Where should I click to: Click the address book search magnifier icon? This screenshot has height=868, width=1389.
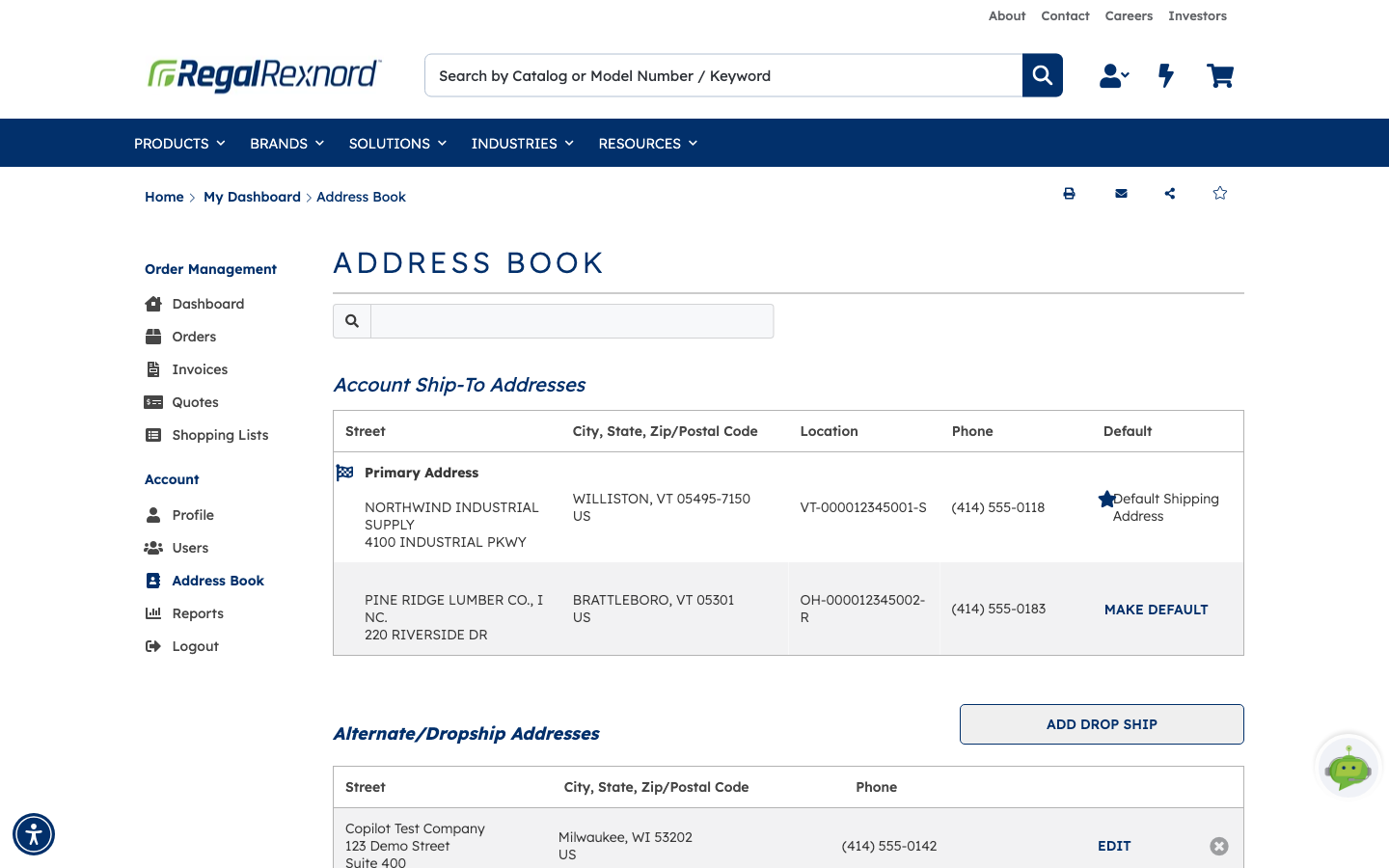352,321
